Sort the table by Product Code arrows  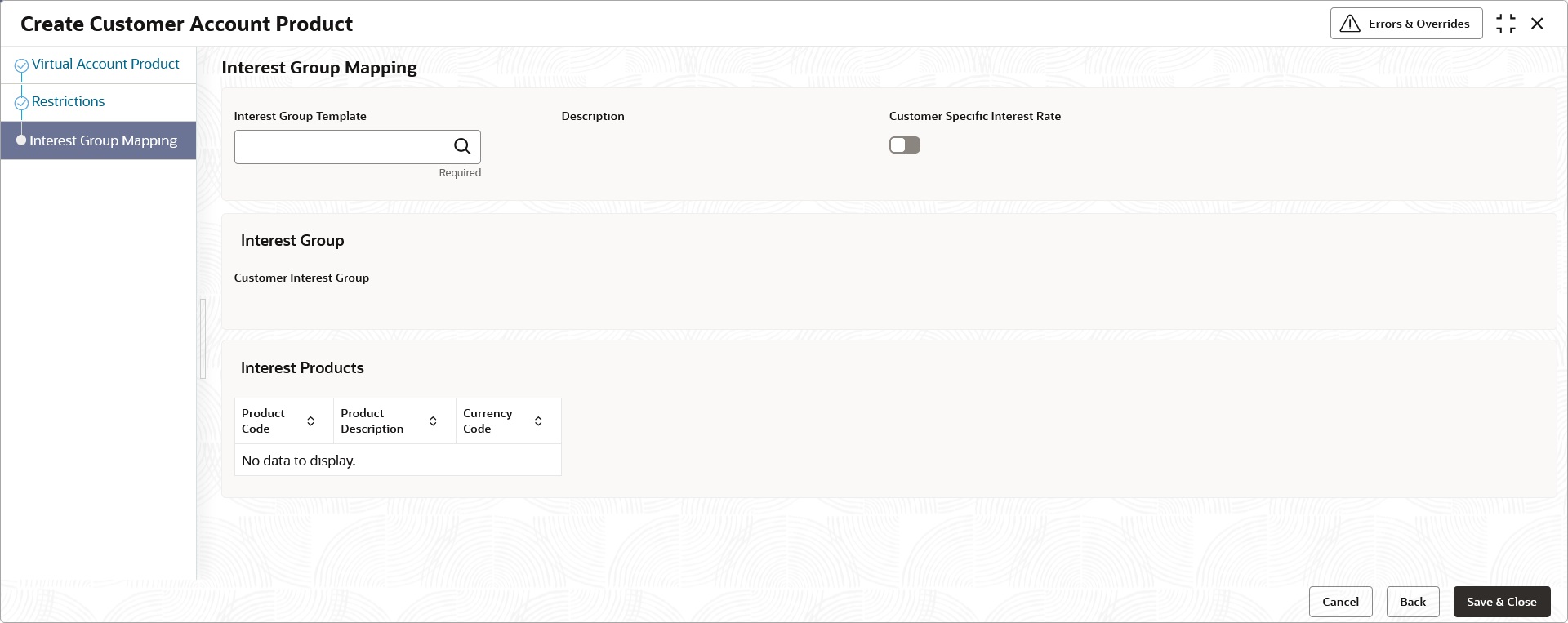(x=310, y=421)
